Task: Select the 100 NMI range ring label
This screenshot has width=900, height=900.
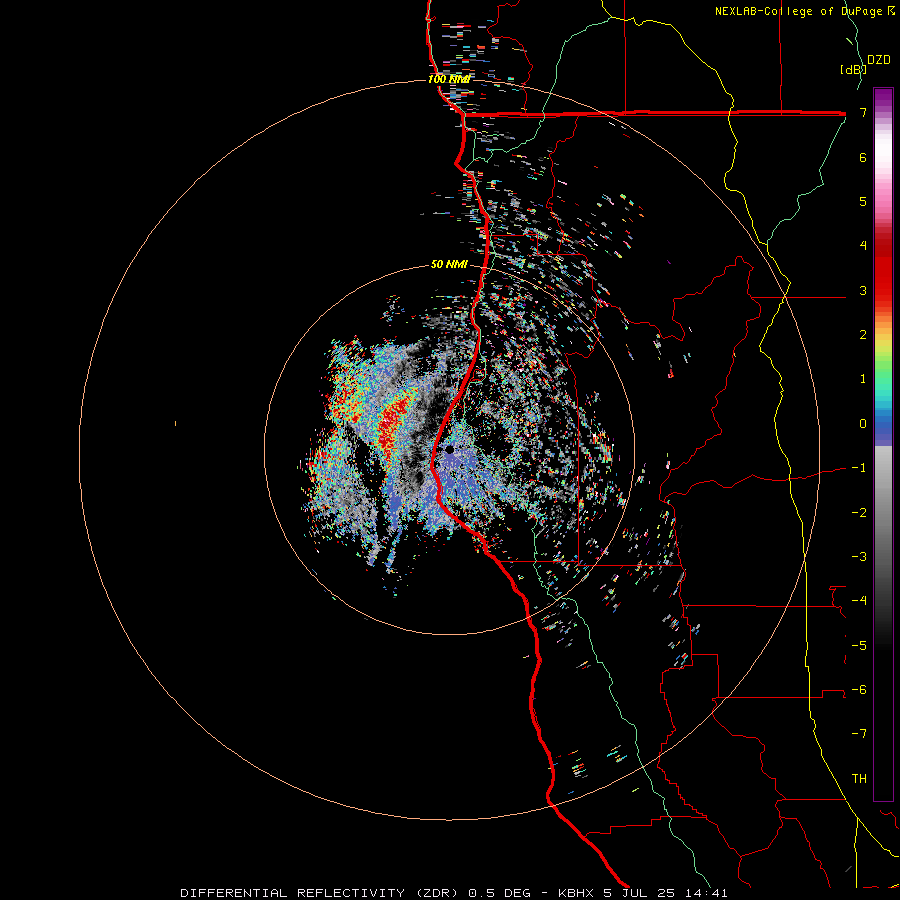Action: click(449, 79)
